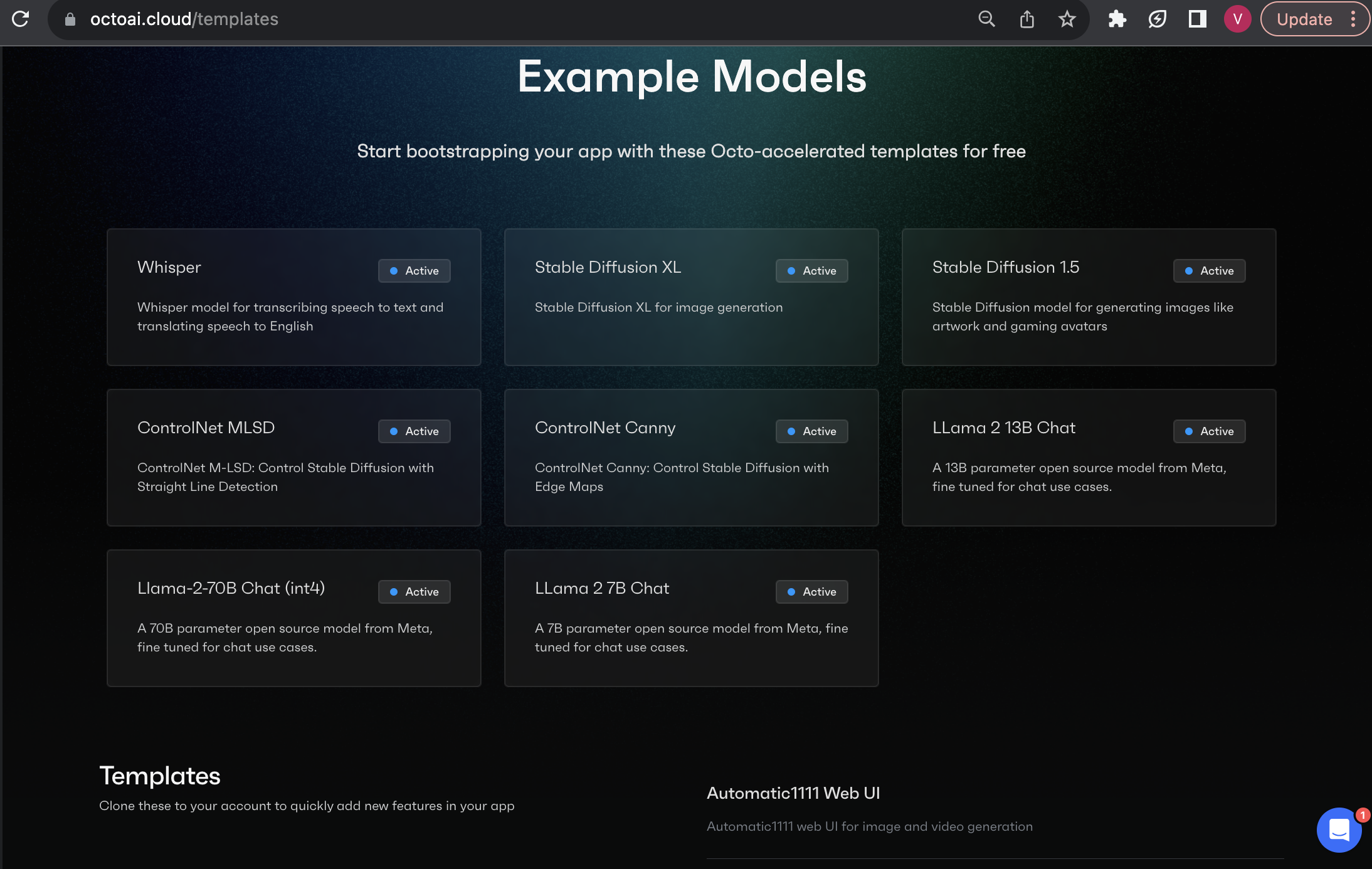Toggle the browser side panel icon
The image size is (1372, 869).
1197,19
